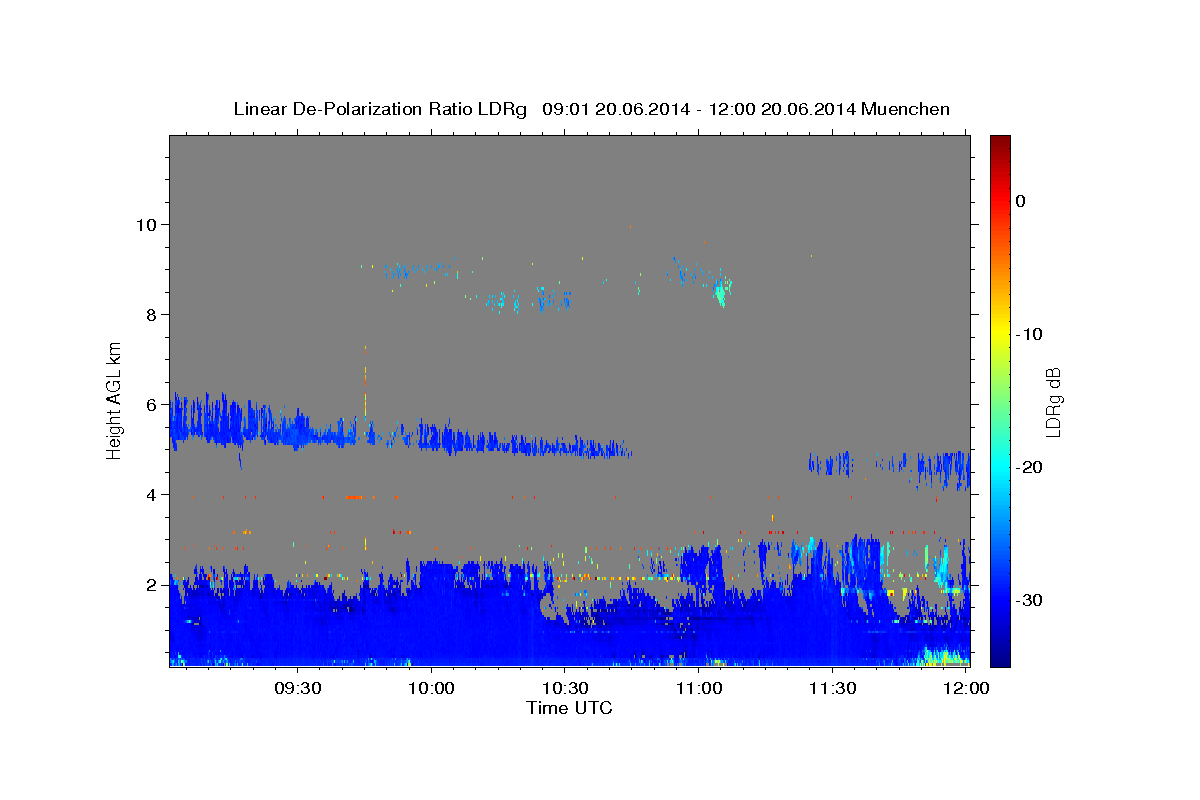Click the colorbar value 0
The image size is (1200, 800).
pyautogui.click(x=1021, y=201)
